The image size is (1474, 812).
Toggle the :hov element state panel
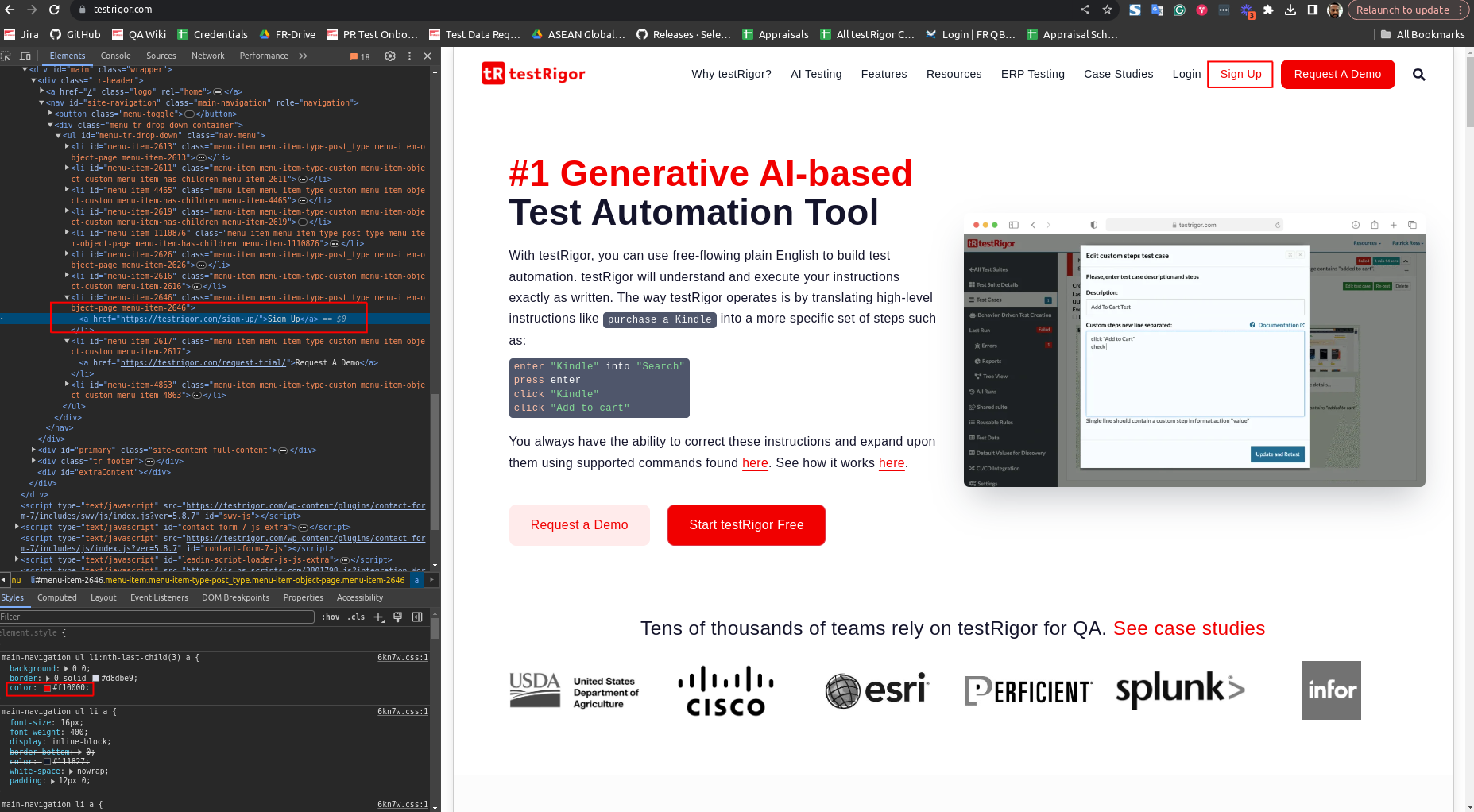click(x=331, y=617)
